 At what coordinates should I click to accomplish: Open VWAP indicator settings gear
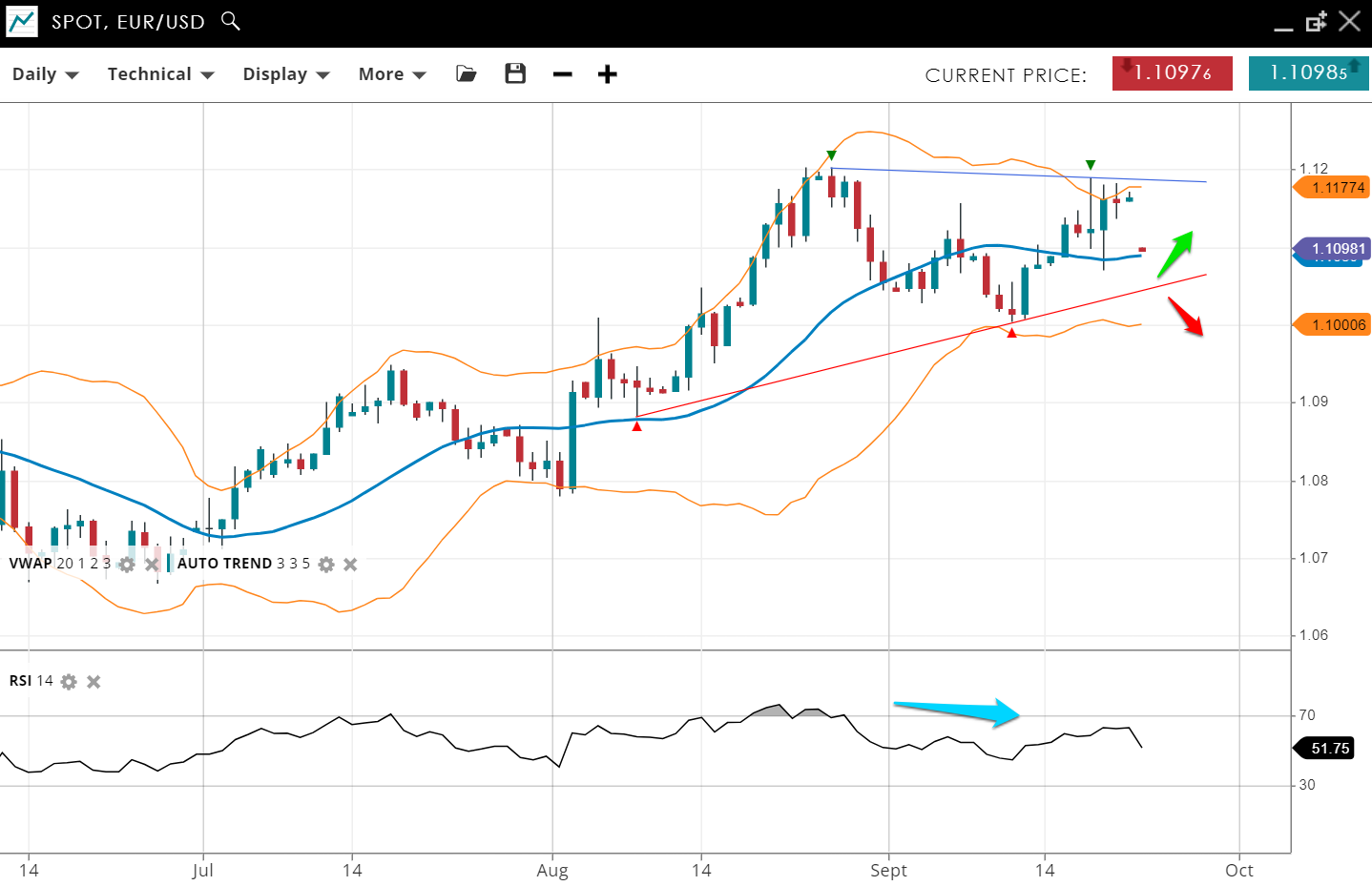(127, 565)
